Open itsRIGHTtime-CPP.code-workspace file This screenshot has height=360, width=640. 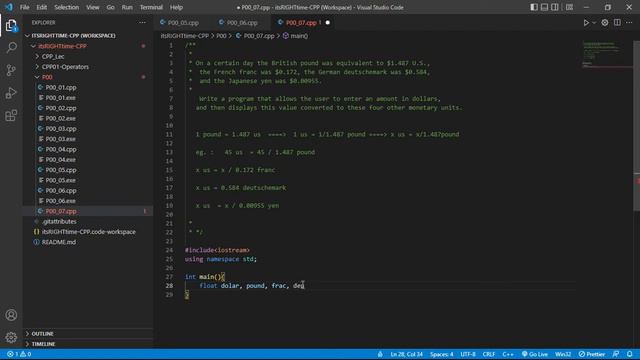(88, 232)
